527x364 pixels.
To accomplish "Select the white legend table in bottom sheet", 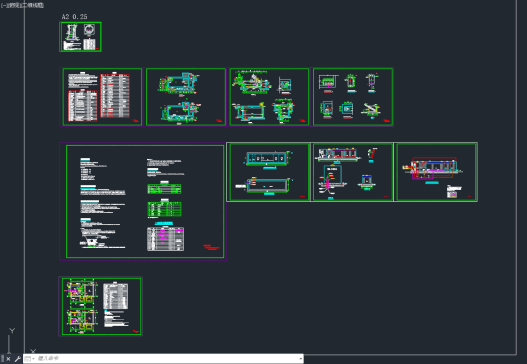I will point(115,296).
